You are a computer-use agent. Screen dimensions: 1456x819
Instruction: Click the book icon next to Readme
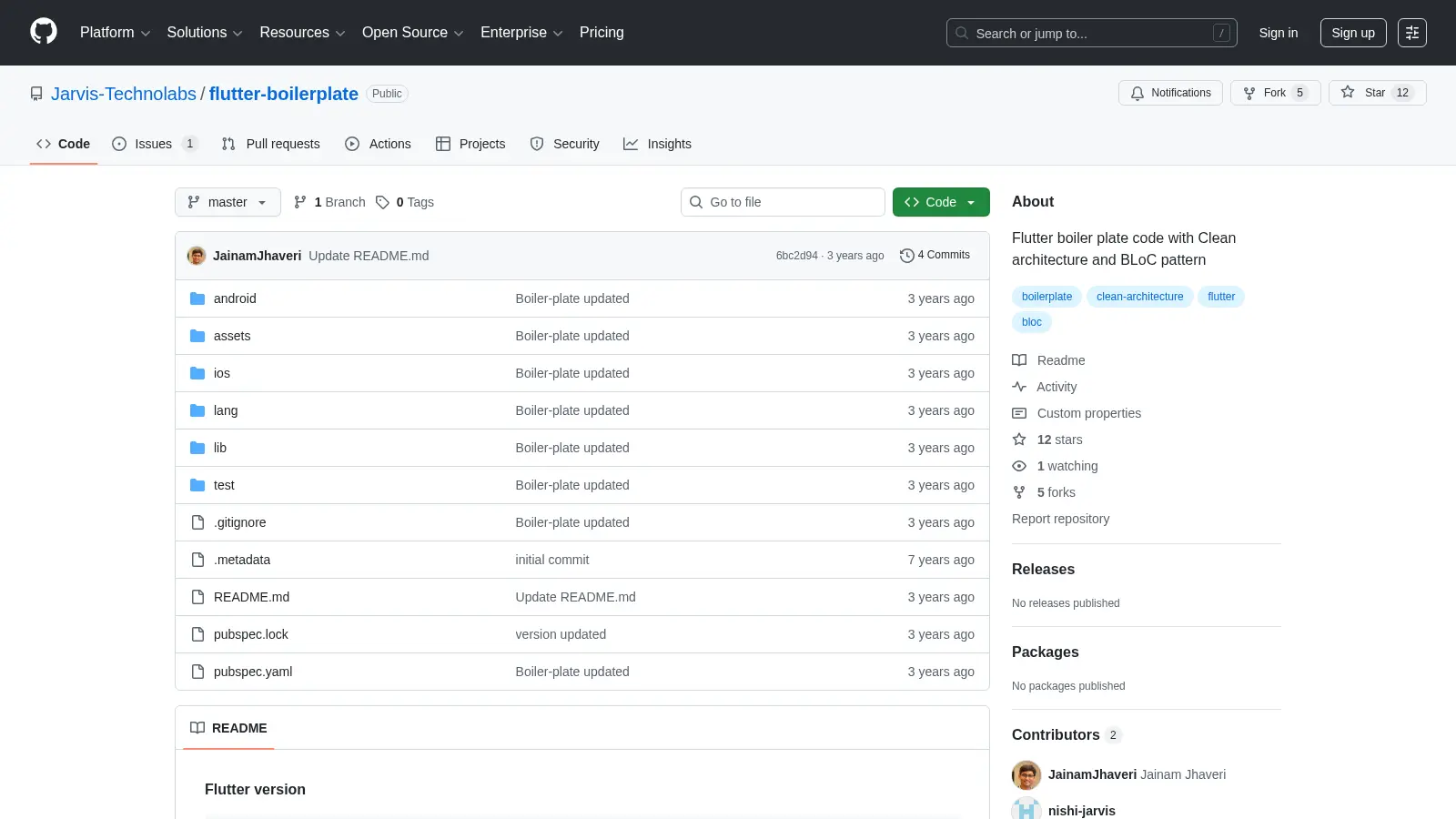click(x=1019, y=360)
